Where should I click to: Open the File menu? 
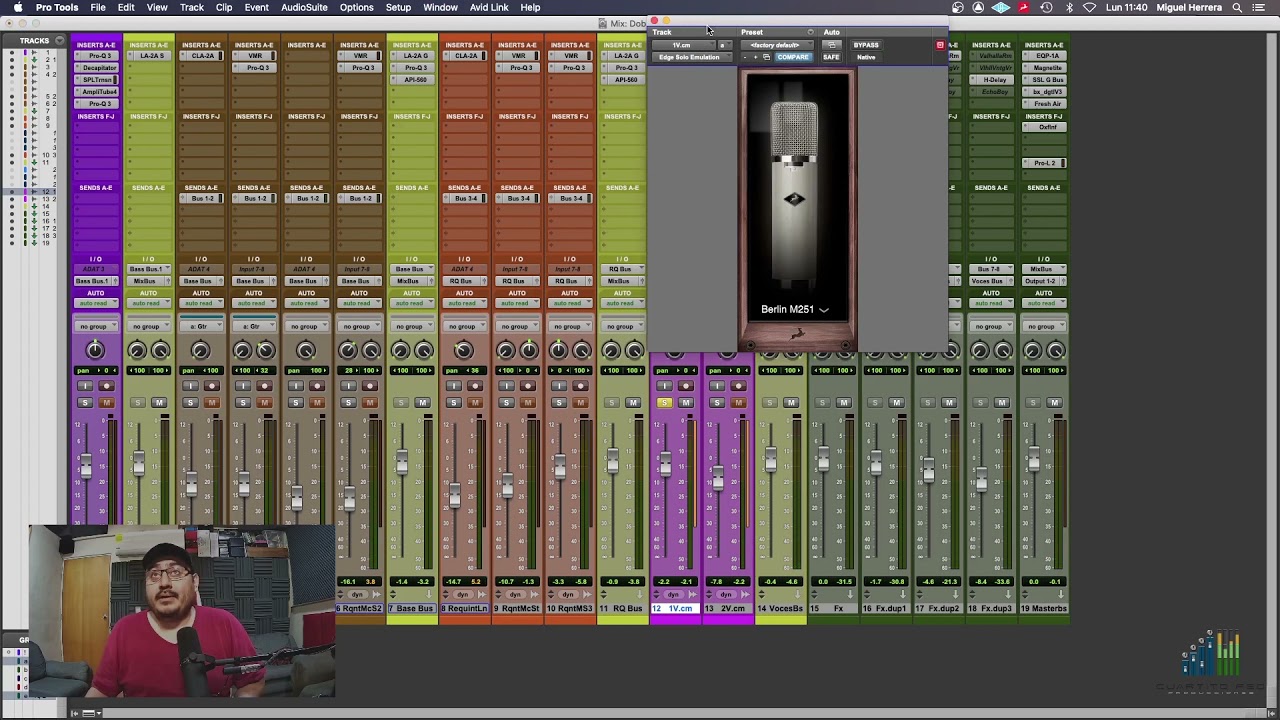pyautogui.click(x=98, y=7)
